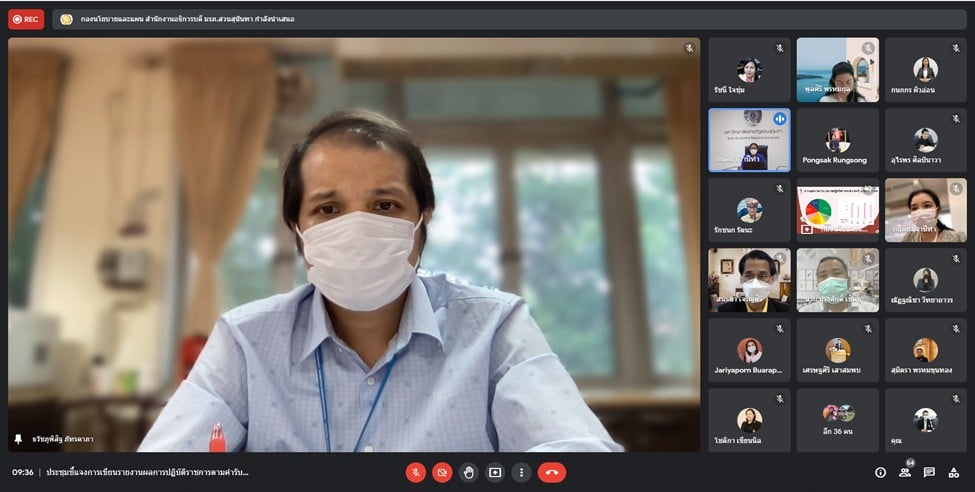Click the muted mic icon on main video

tap(688, 48)
